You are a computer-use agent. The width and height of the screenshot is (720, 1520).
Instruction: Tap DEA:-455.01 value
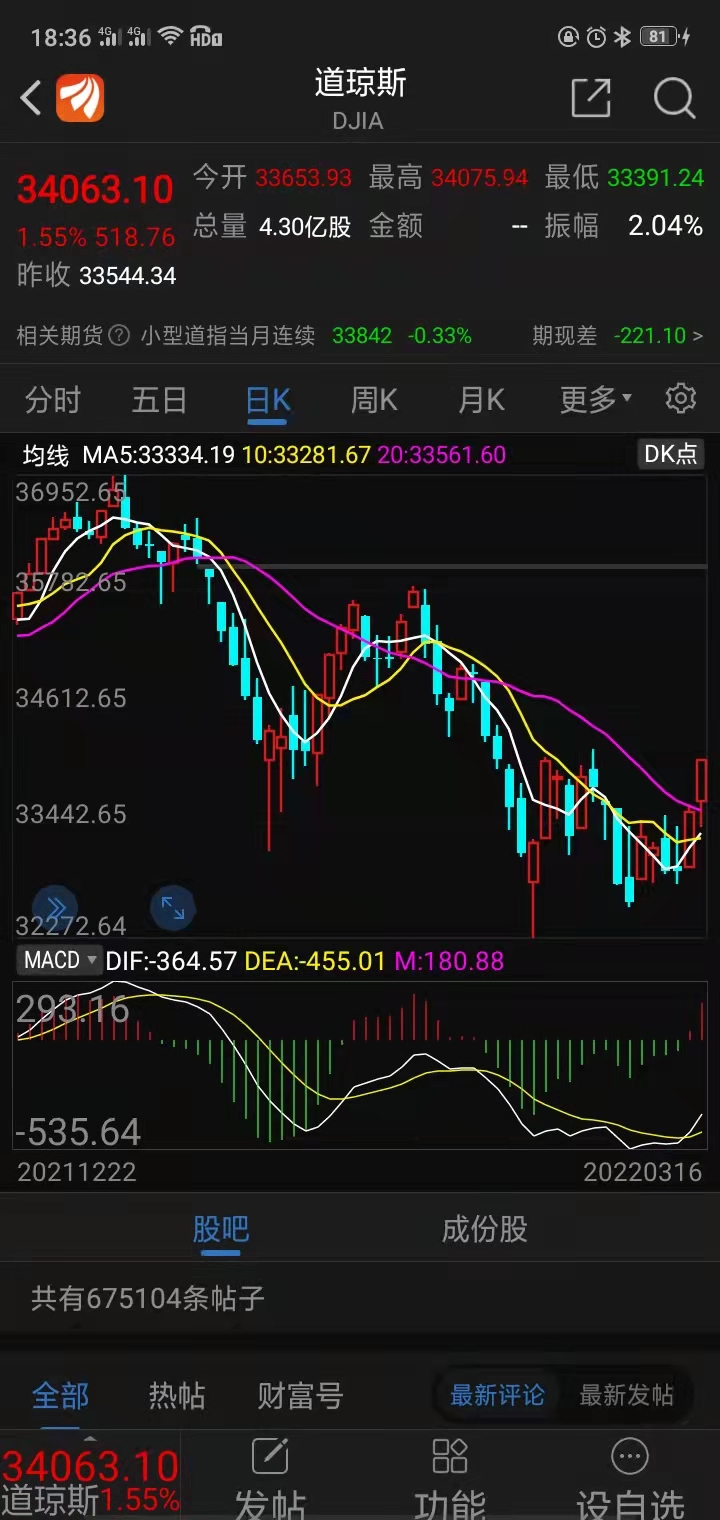coord(315,961)
